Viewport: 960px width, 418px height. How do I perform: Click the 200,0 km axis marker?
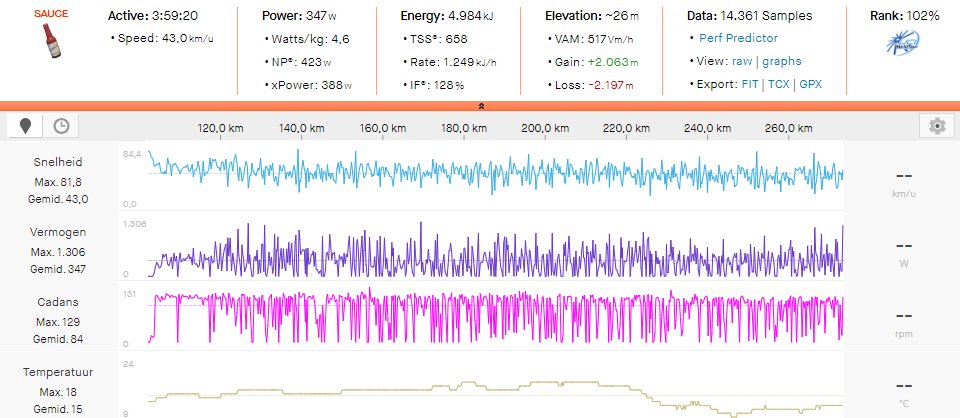coord(545,128)
